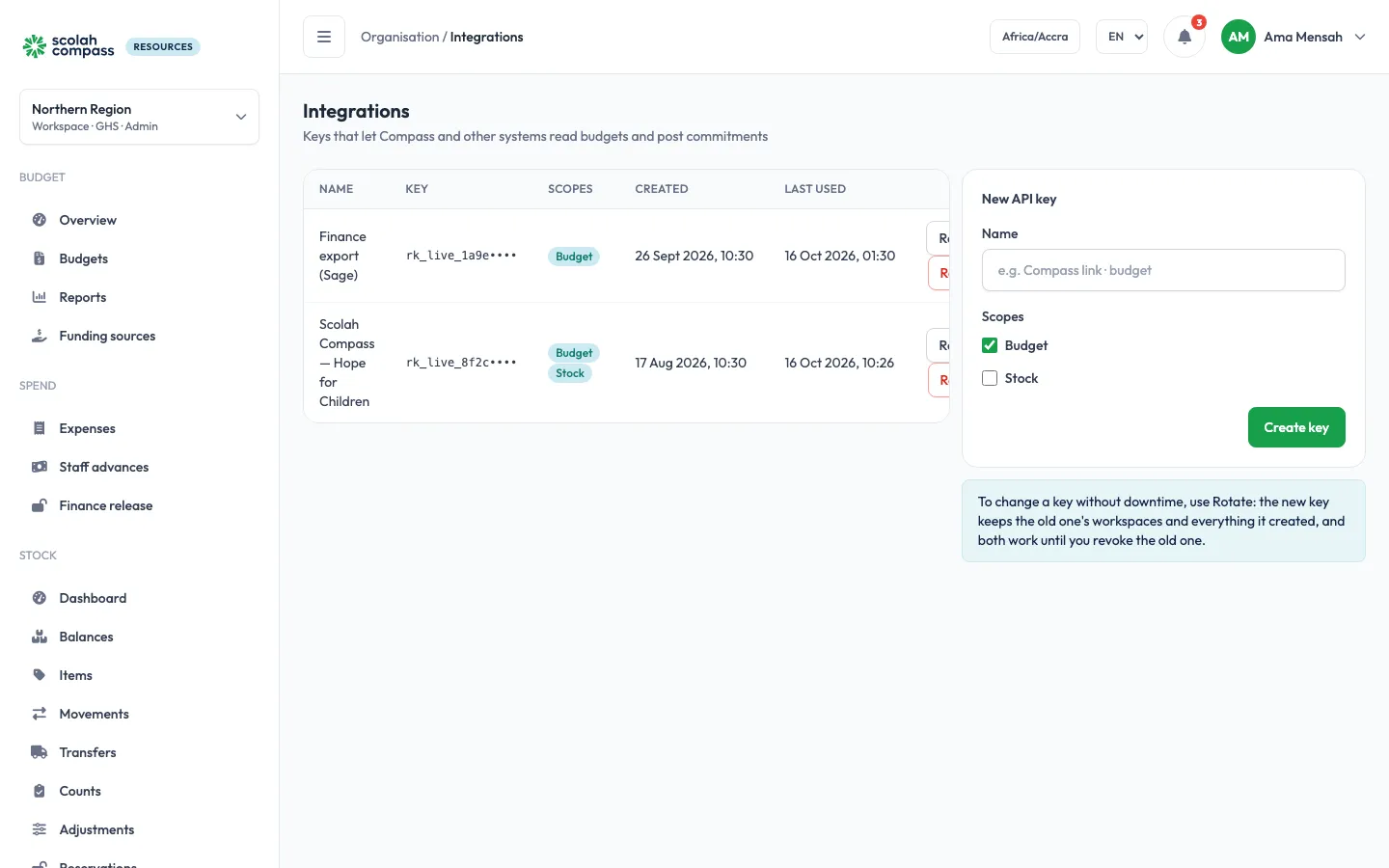The image size is (1389, 868).
Task: Uncheck the Budget scope checkbox
Action: tap(990, 345)
